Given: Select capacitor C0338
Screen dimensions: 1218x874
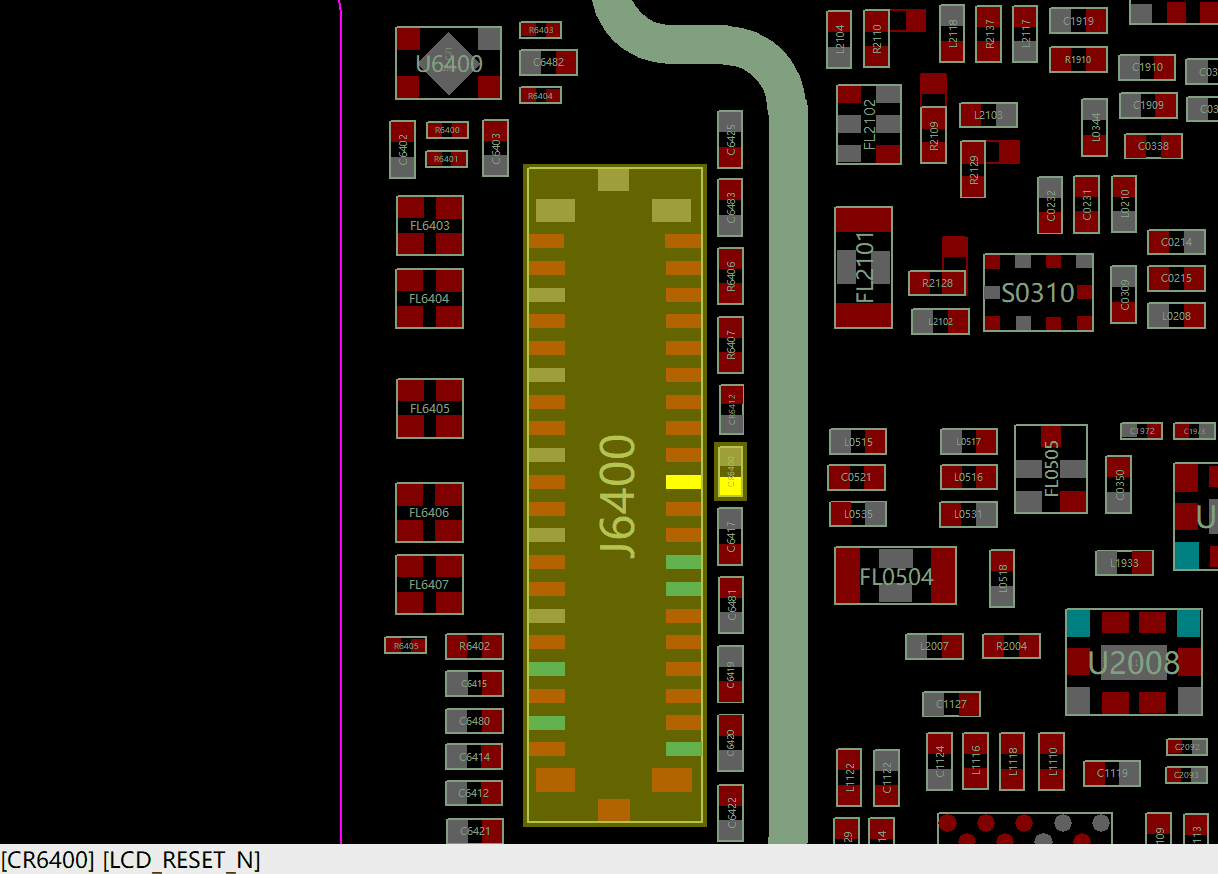Looking at the screenshot, I should coord(1153,147).
